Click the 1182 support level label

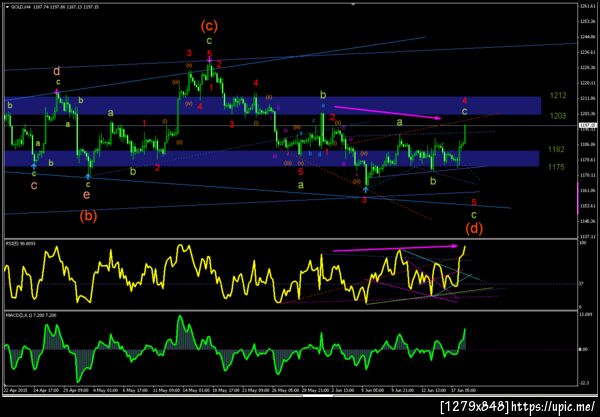pos(556,149)
